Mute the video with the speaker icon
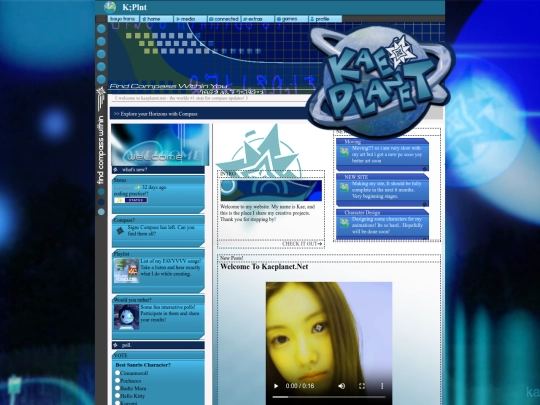Screen dimensions: 540x405 click(342, 386)
